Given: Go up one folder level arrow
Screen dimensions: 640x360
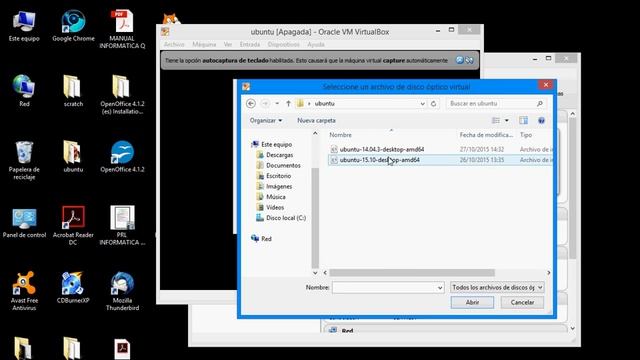Looking at the screenshot, I should [x=288, y=104].
